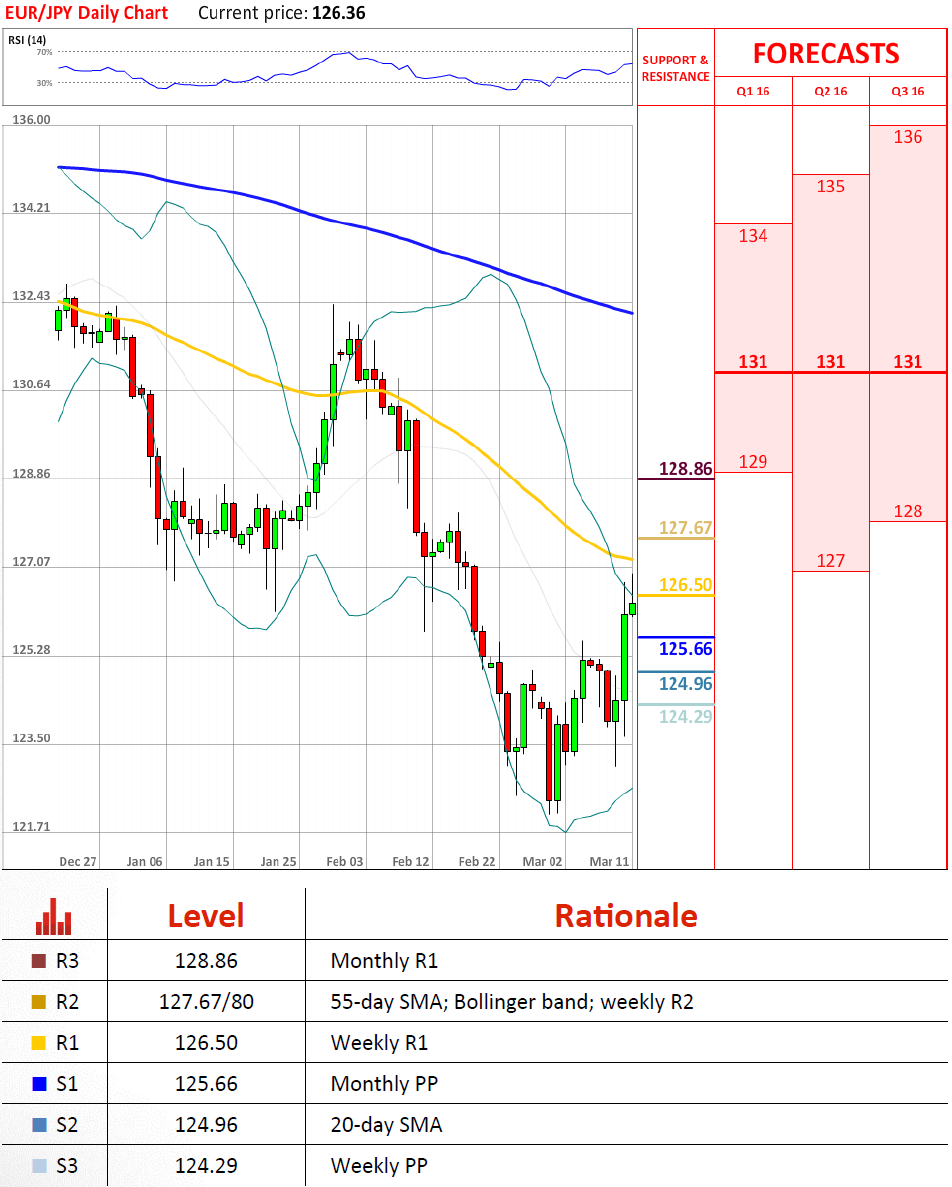
Task: Click the R3 dark red color swatch
Action: click(x=39, y=961)
